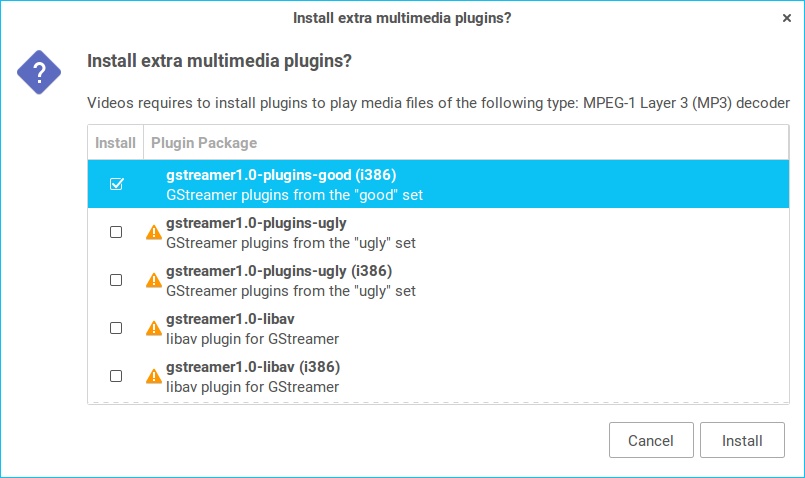Click warning icon beside gstreamer1.0-plugins-ugly (i386)
Screen dimensions: 805x478
[153, 280]
